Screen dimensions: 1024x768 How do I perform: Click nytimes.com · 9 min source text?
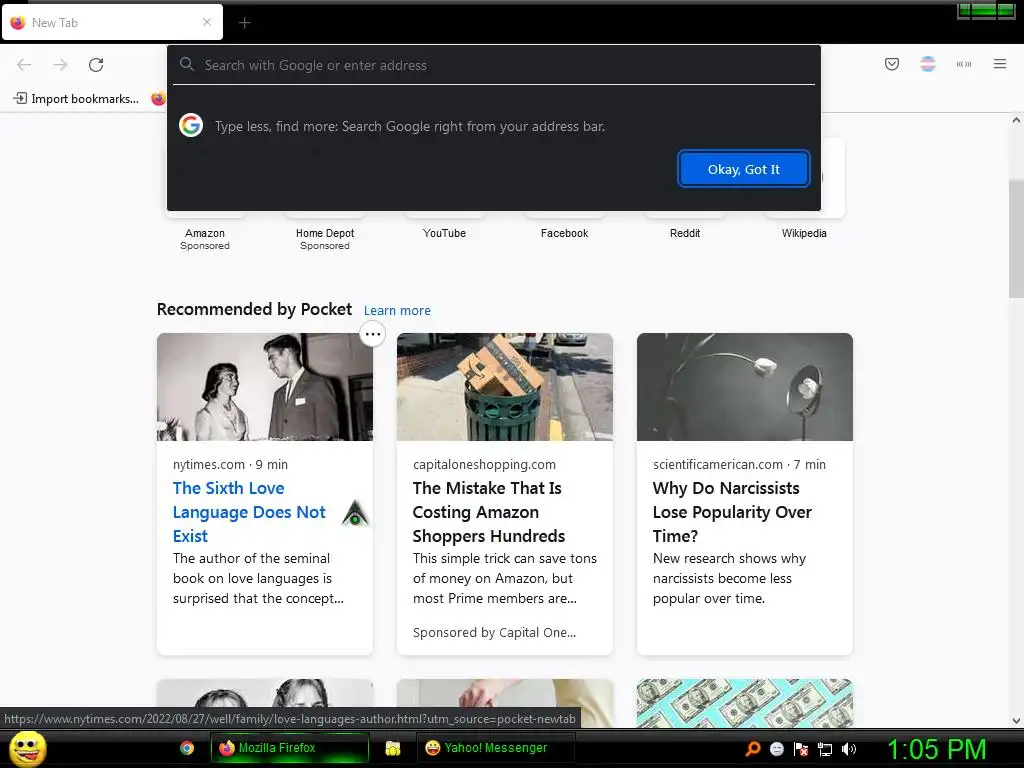tap(230, 464)
